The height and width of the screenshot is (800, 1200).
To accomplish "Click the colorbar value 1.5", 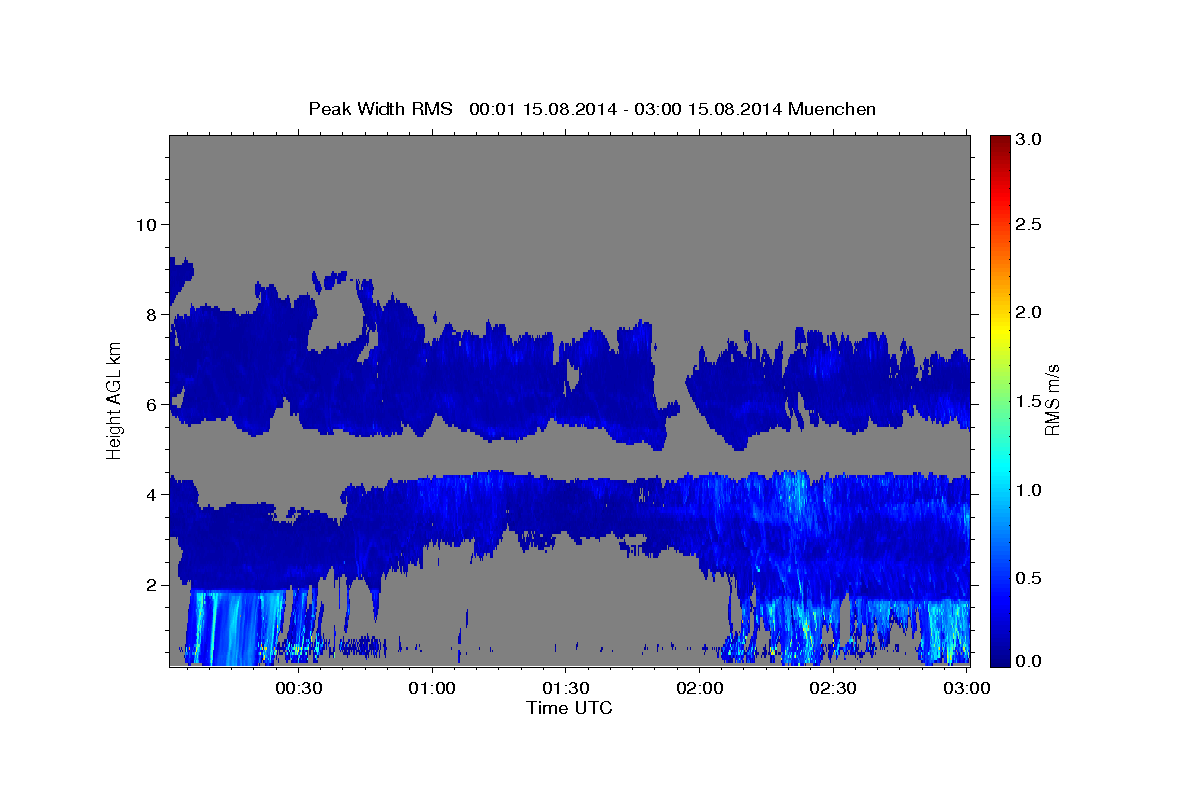I will coord(1029,401).
